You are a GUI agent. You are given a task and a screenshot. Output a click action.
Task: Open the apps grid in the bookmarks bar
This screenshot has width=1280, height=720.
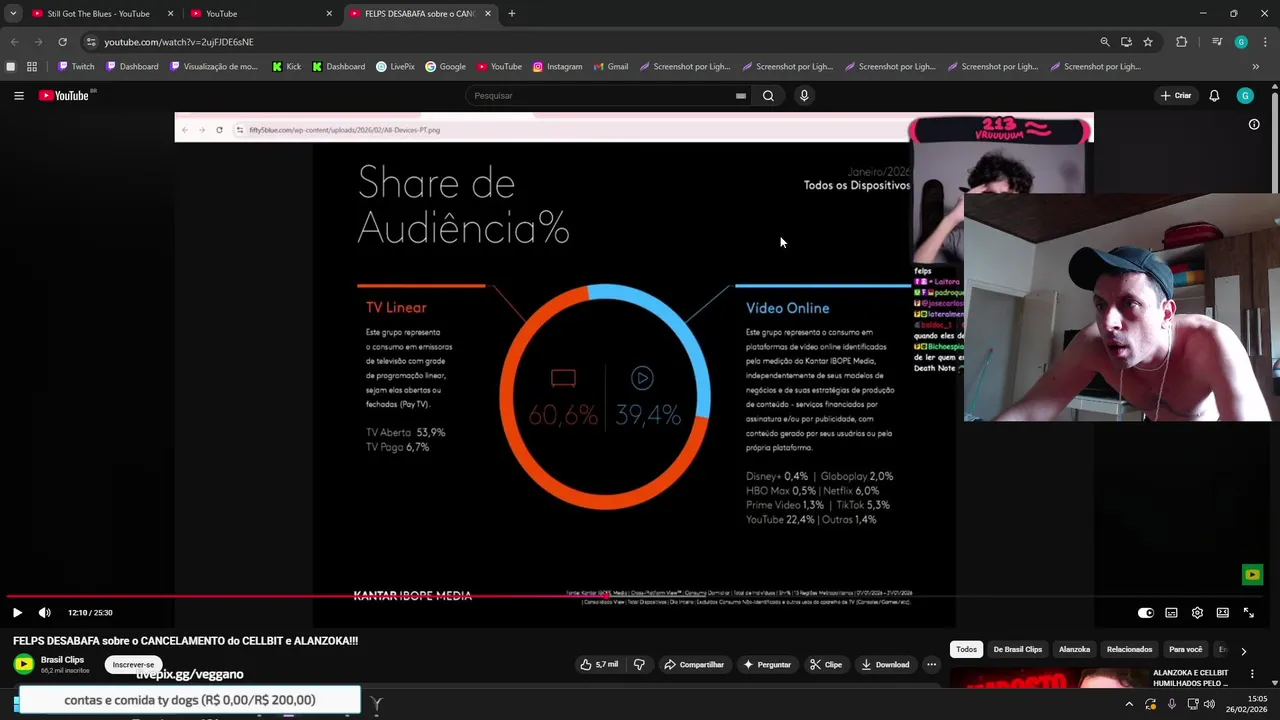point(32,67)
